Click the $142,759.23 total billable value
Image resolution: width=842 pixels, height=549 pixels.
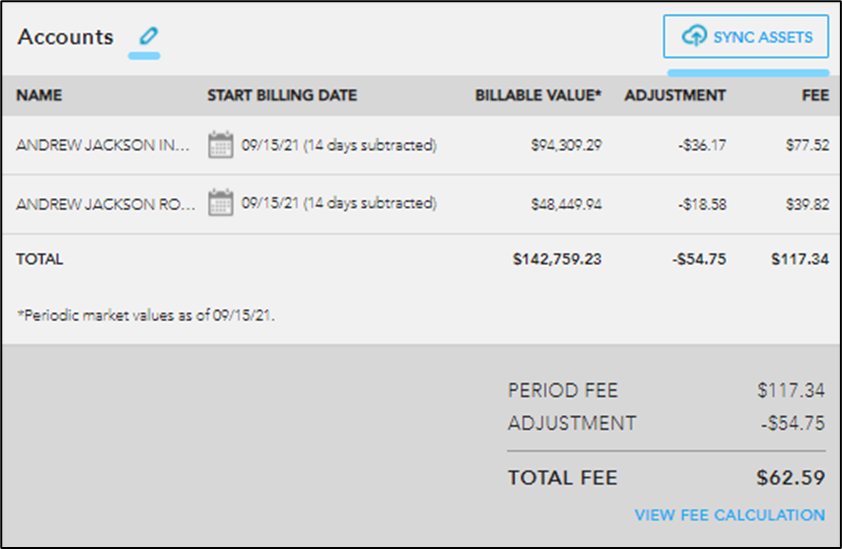click(x=557, y=259)
